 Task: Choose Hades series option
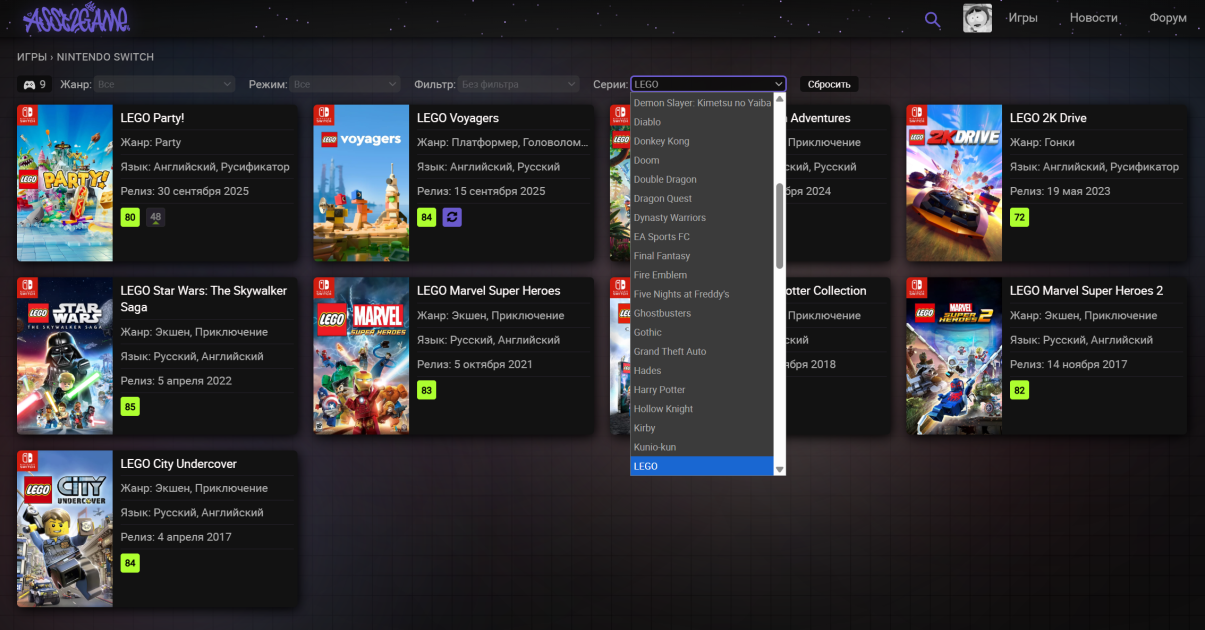[702, 370]
